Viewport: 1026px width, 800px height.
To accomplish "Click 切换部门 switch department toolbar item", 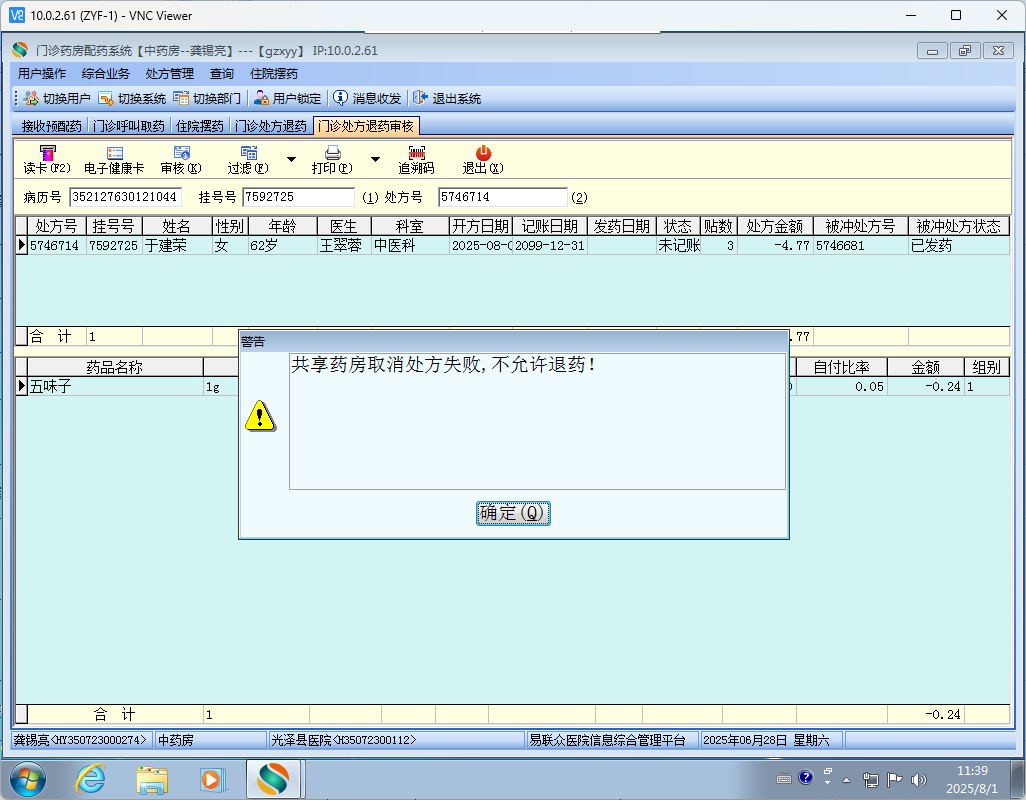I will [207, 98].
